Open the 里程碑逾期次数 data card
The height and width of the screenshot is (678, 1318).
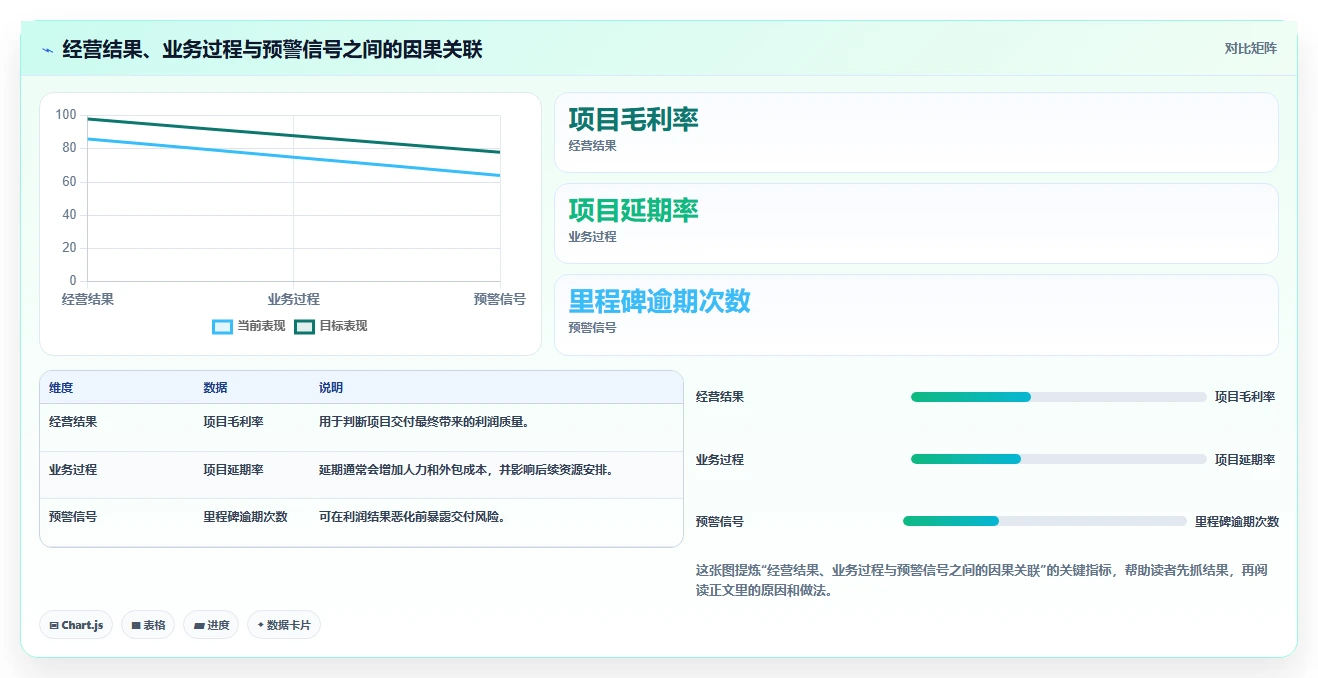[x=916, y=314]
